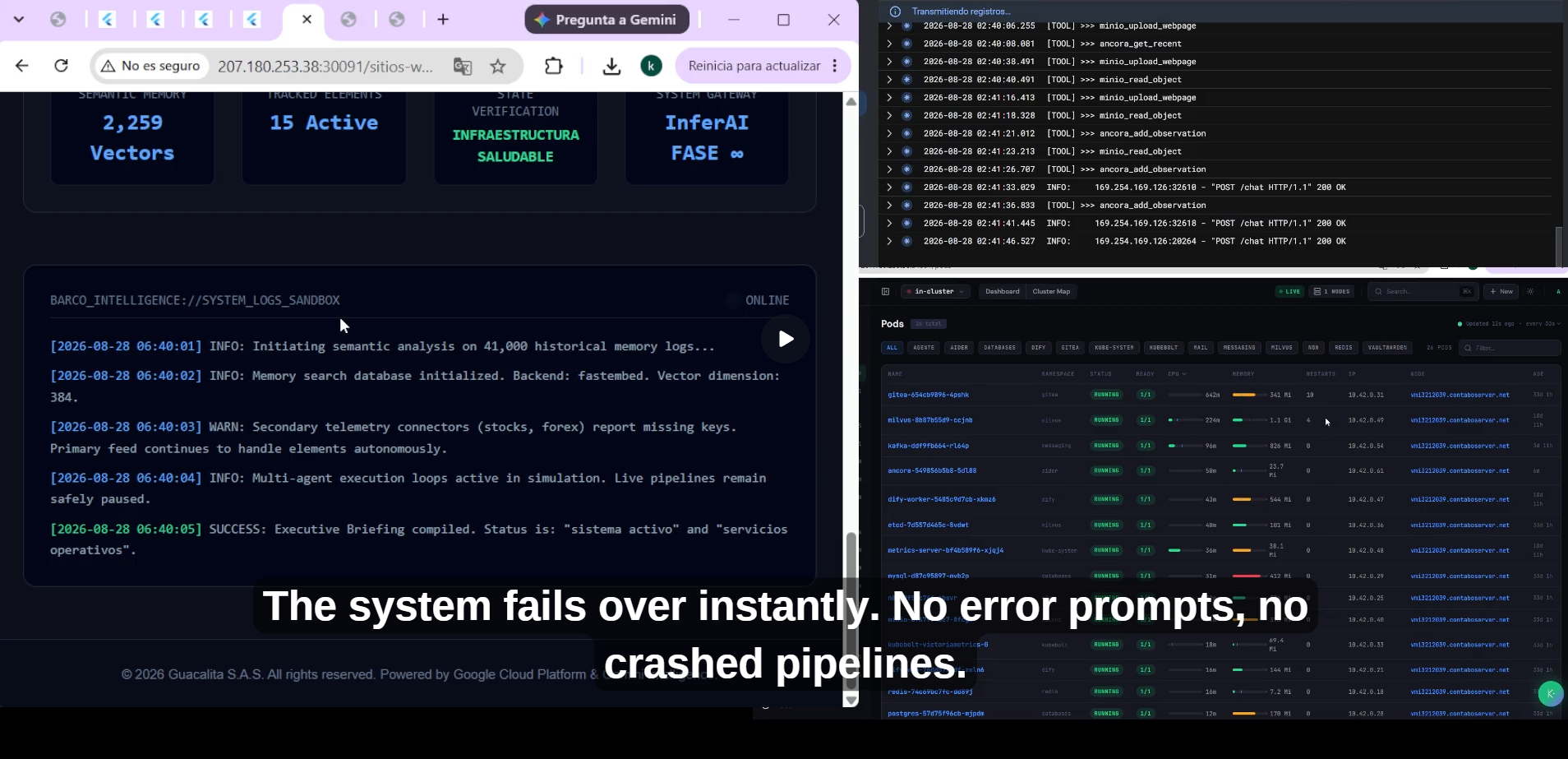Play the video overlay button
Image resolution: width=1568 pixels, height=759 pixels.
[x=786, y=339]
